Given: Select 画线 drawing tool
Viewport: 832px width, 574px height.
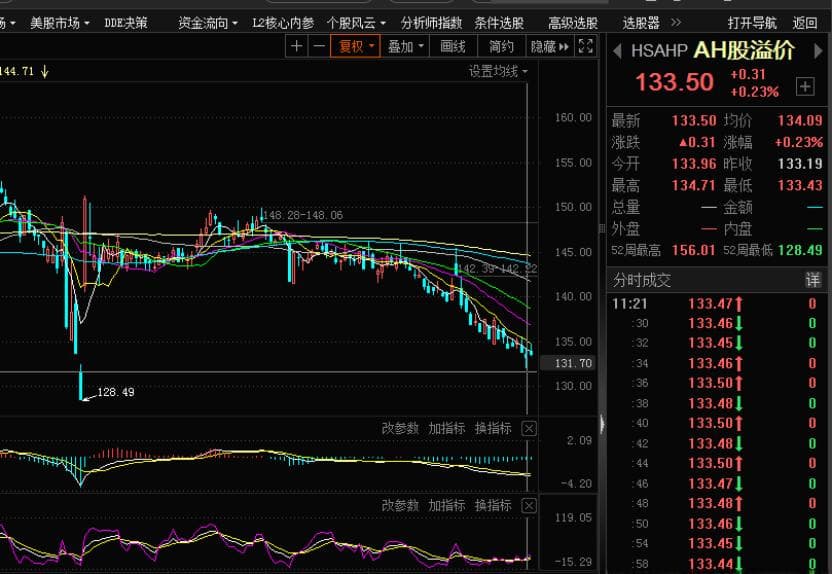Looking at the screenshot, I should click(x=453, y=46).
